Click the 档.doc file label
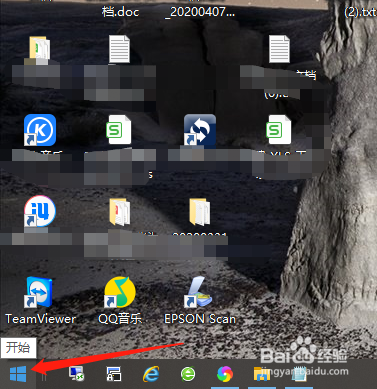Screen dimensions: 377x389 tap(120, 12)
